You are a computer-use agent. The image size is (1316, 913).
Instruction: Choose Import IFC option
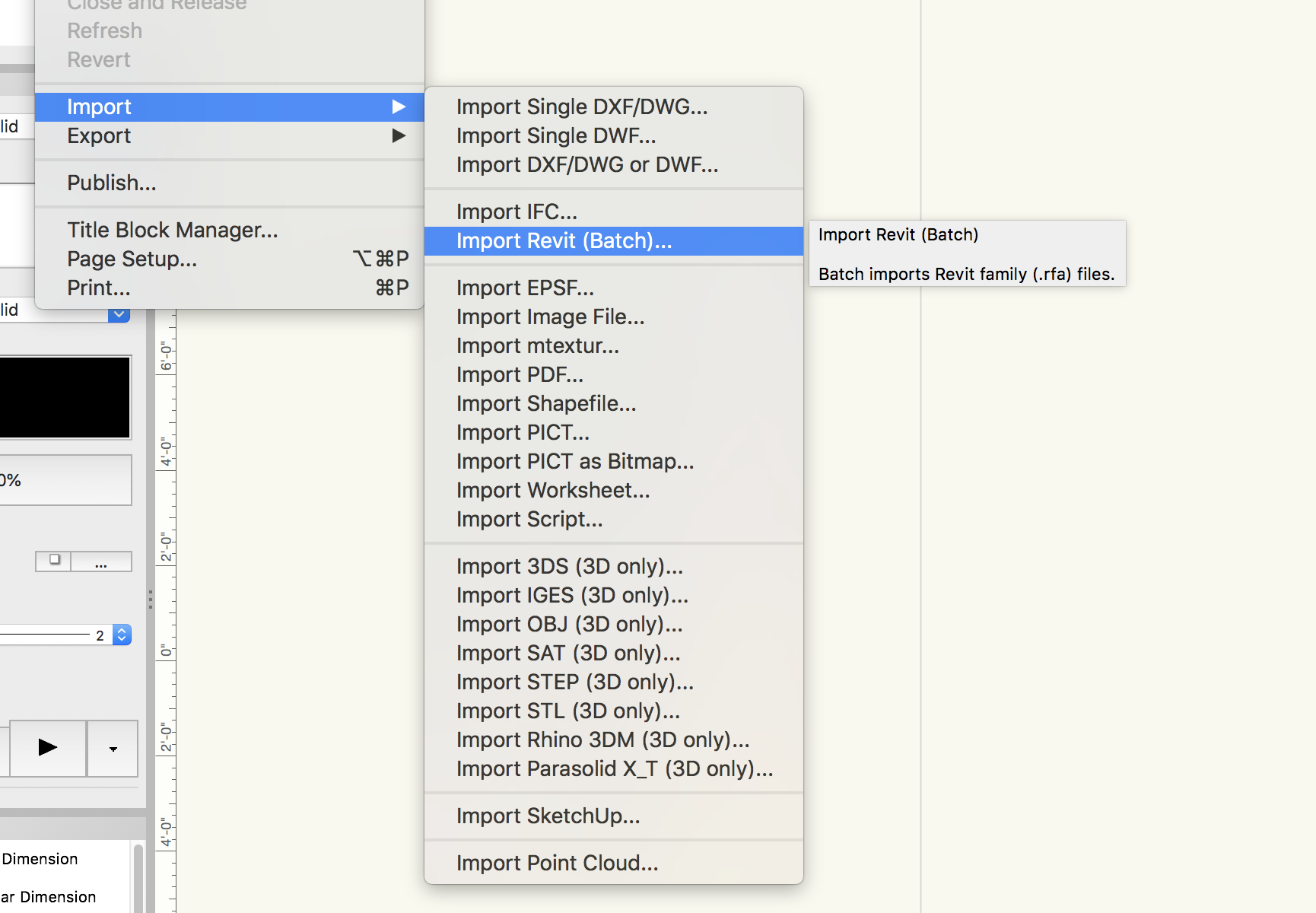(517, 212)
